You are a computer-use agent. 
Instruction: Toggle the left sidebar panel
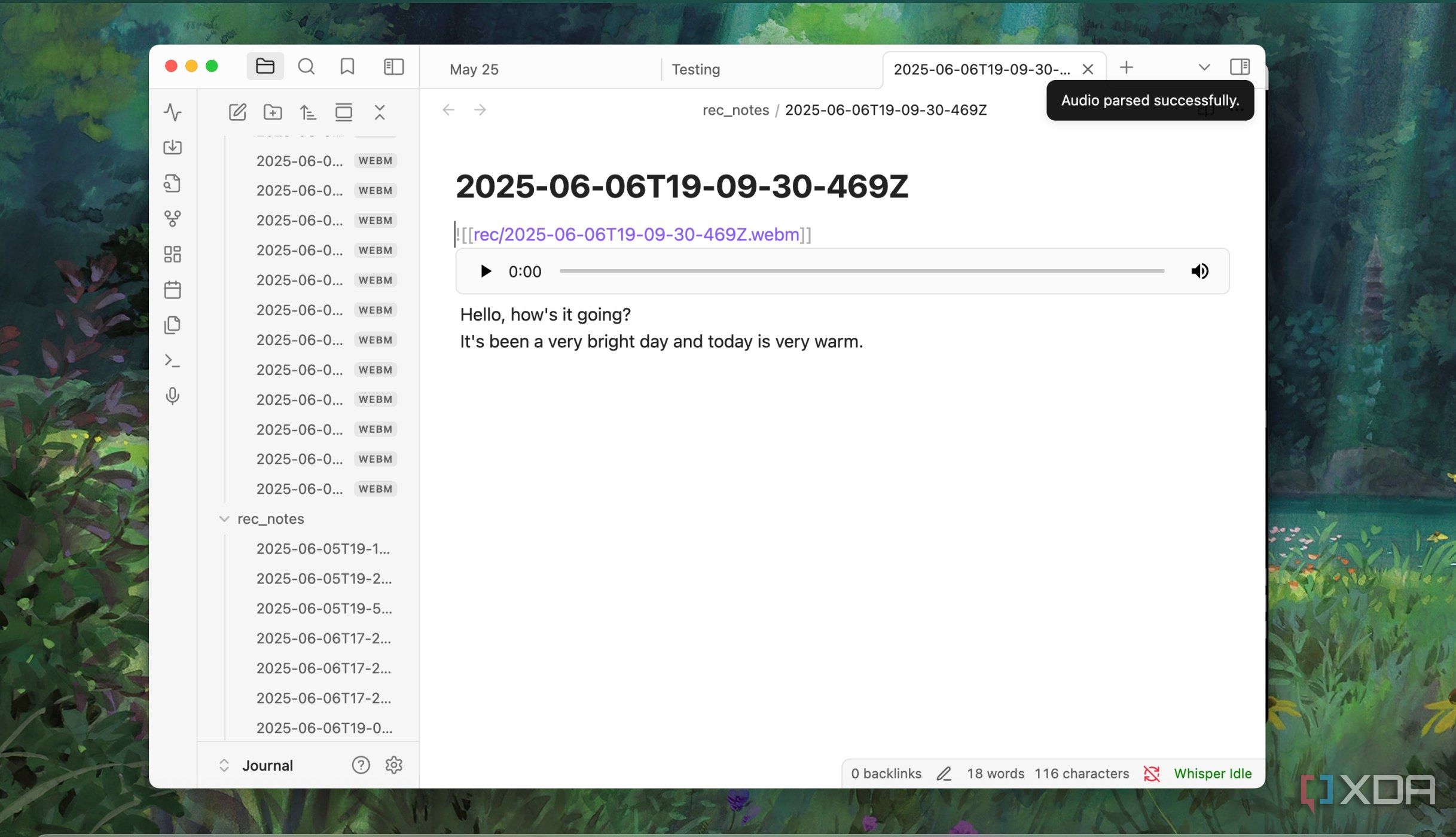pos(393,66)
